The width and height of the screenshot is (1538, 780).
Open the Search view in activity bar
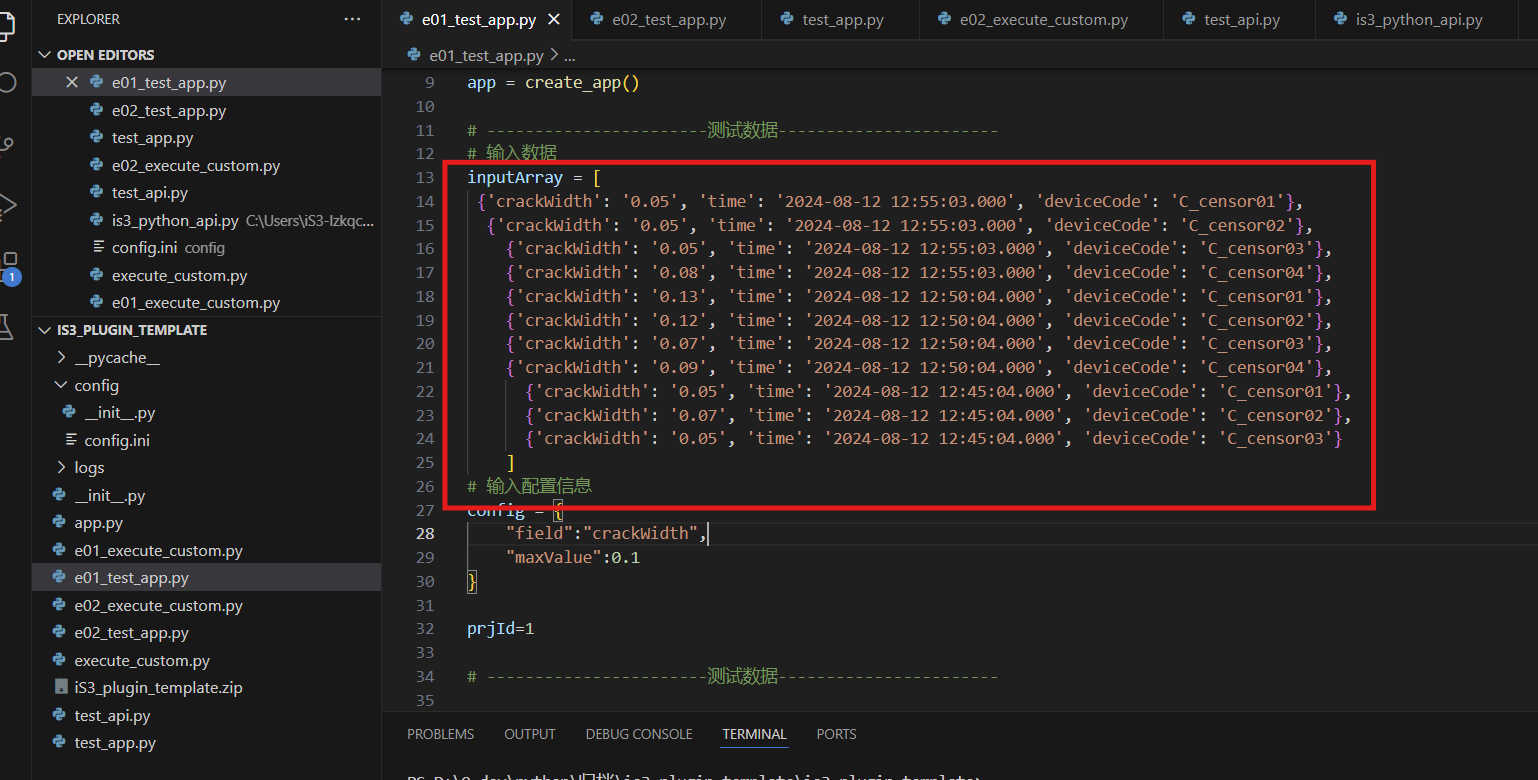click(6, 82)
